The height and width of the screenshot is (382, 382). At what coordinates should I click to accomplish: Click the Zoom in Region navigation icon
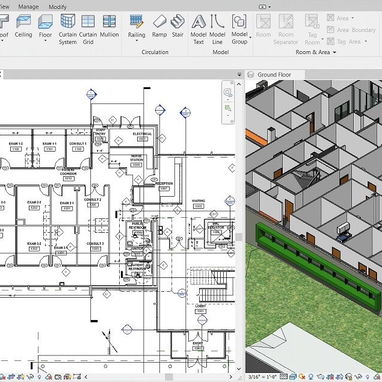(228, 108)
